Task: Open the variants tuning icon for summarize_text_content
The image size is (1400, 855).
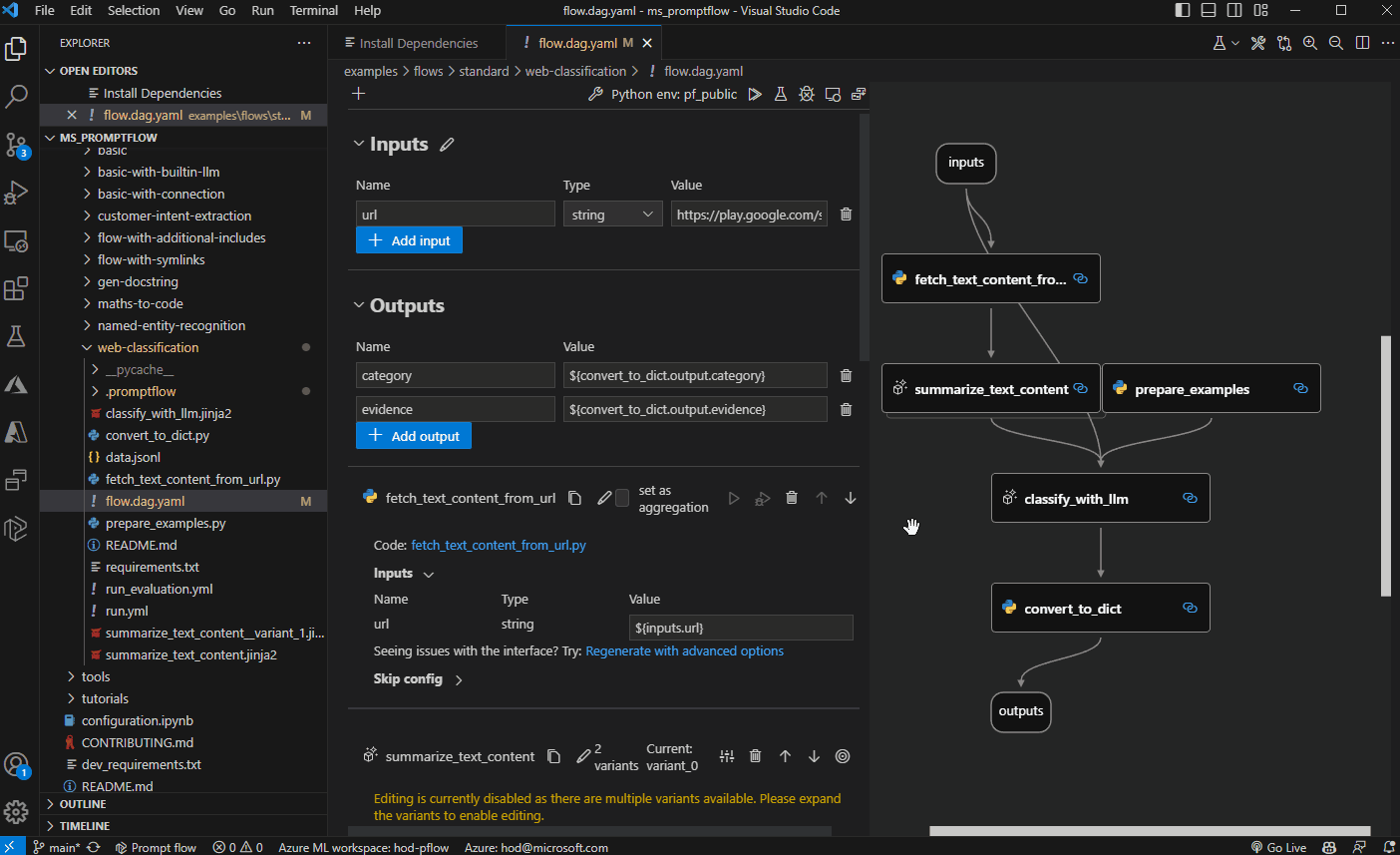Action: point(727,756)
